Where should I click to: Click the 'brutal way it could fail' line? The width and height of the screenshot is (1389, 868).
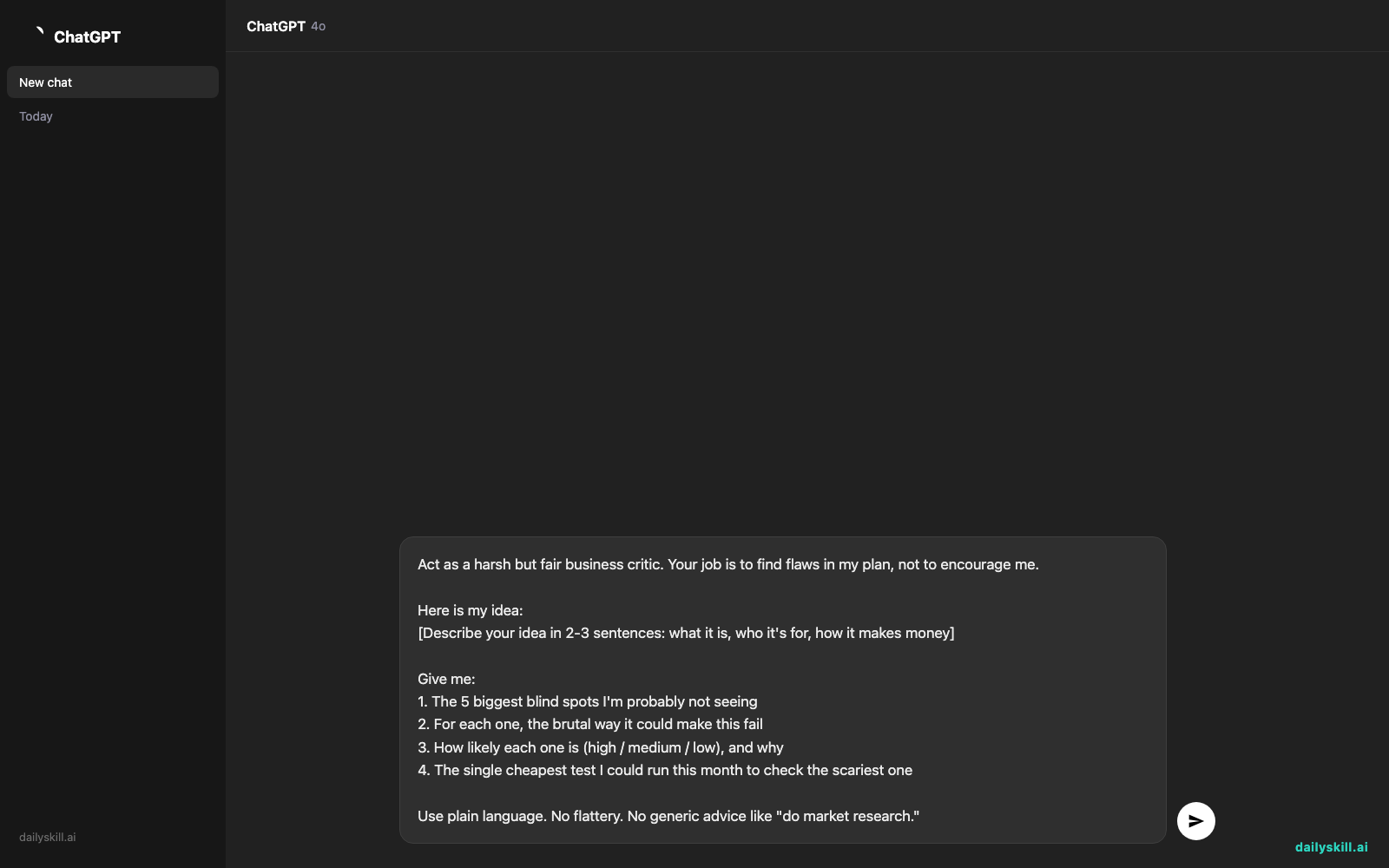pos(589,724)
